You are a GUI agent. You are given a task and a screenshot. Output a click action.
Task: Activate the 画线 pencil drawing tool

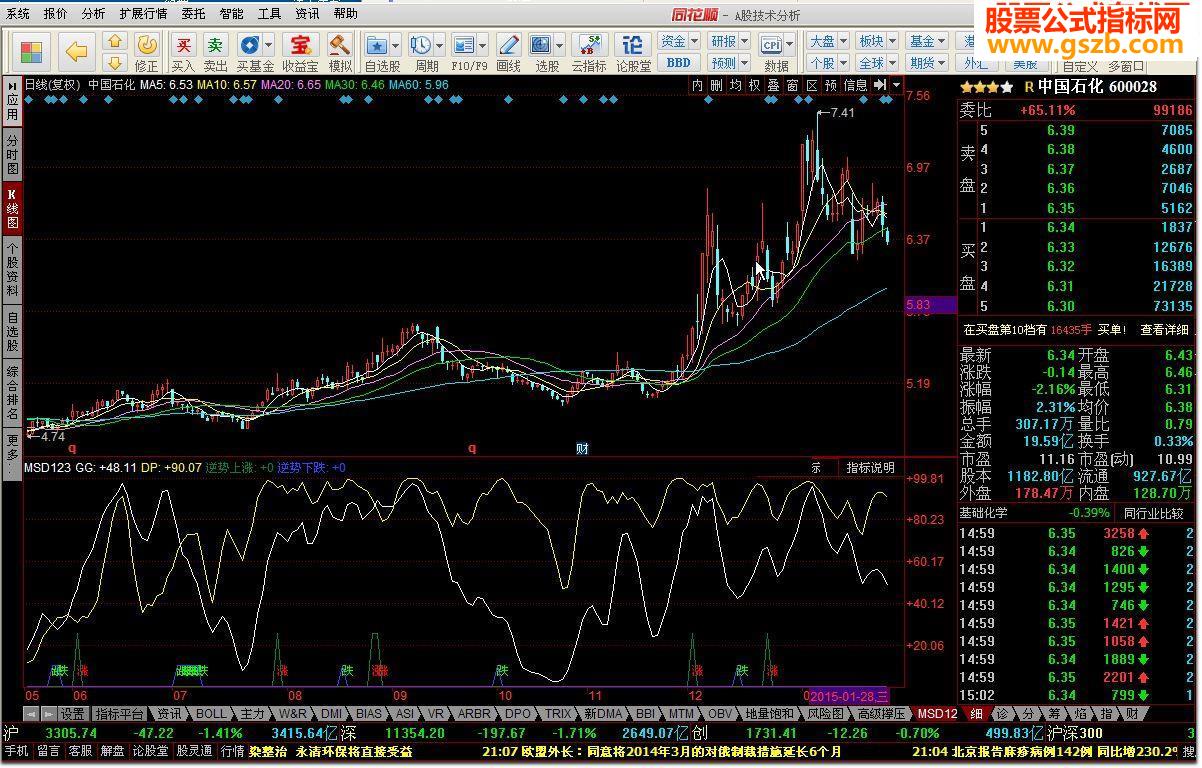[509, 51]
